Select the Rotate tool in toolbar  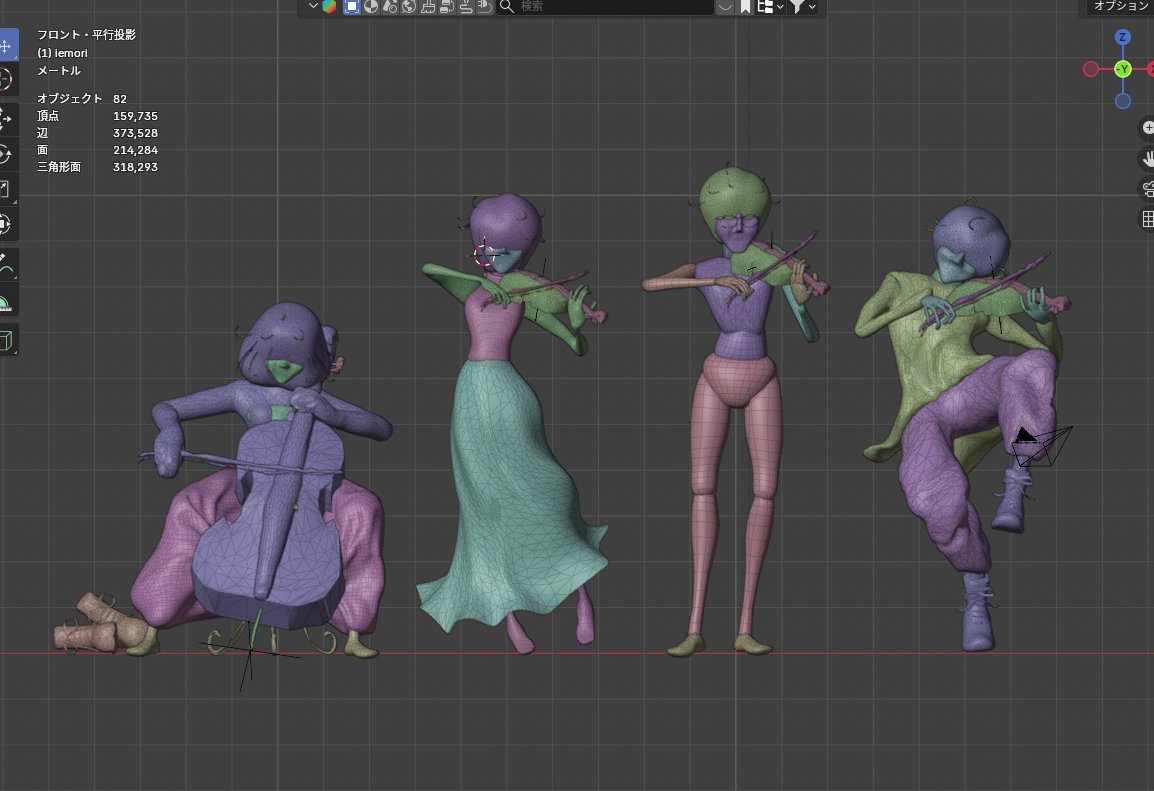coord(6,155)
